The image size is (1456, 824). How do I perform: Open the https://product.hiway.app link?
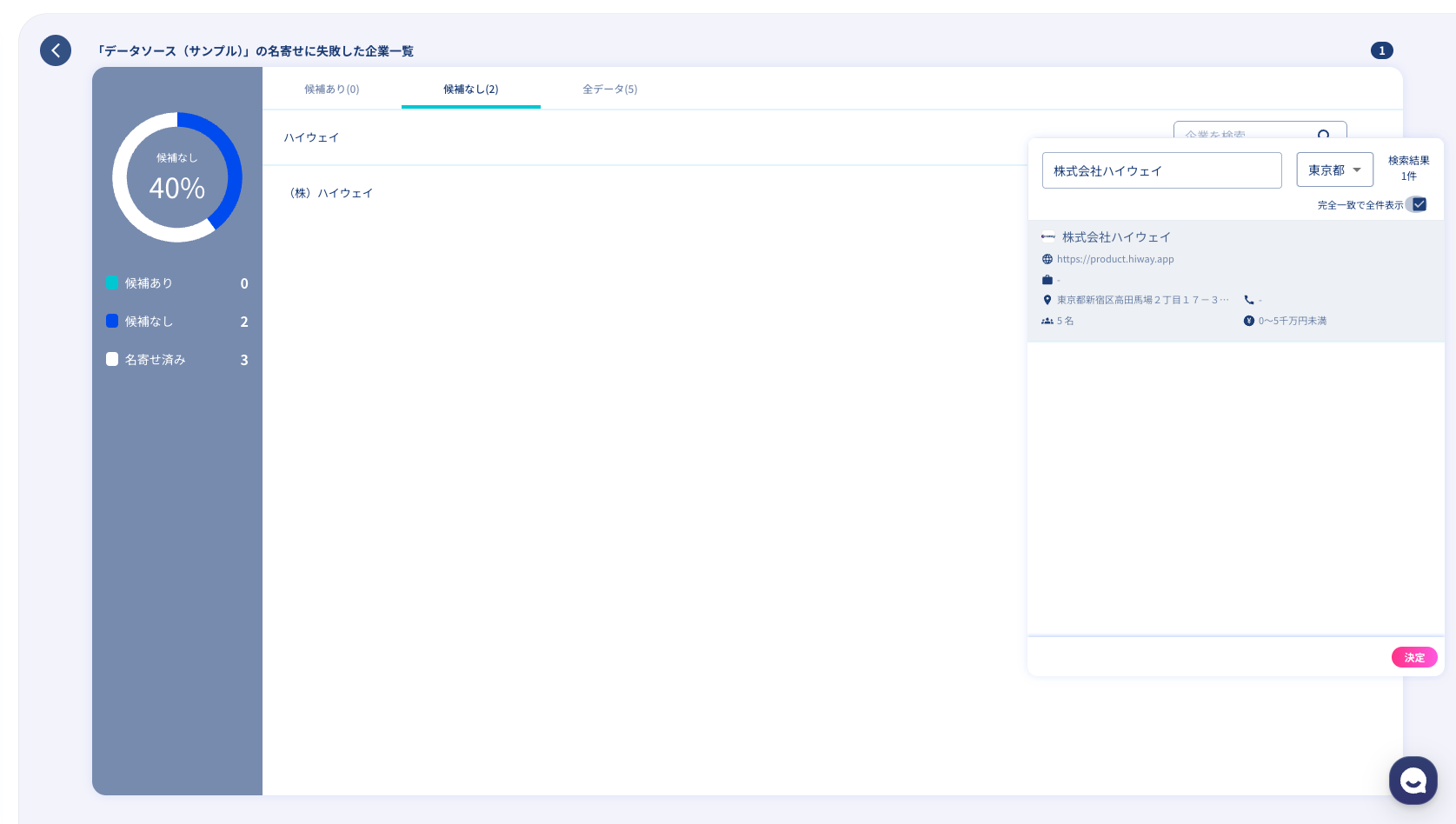pyautogui.click(x=1115, y=259)
